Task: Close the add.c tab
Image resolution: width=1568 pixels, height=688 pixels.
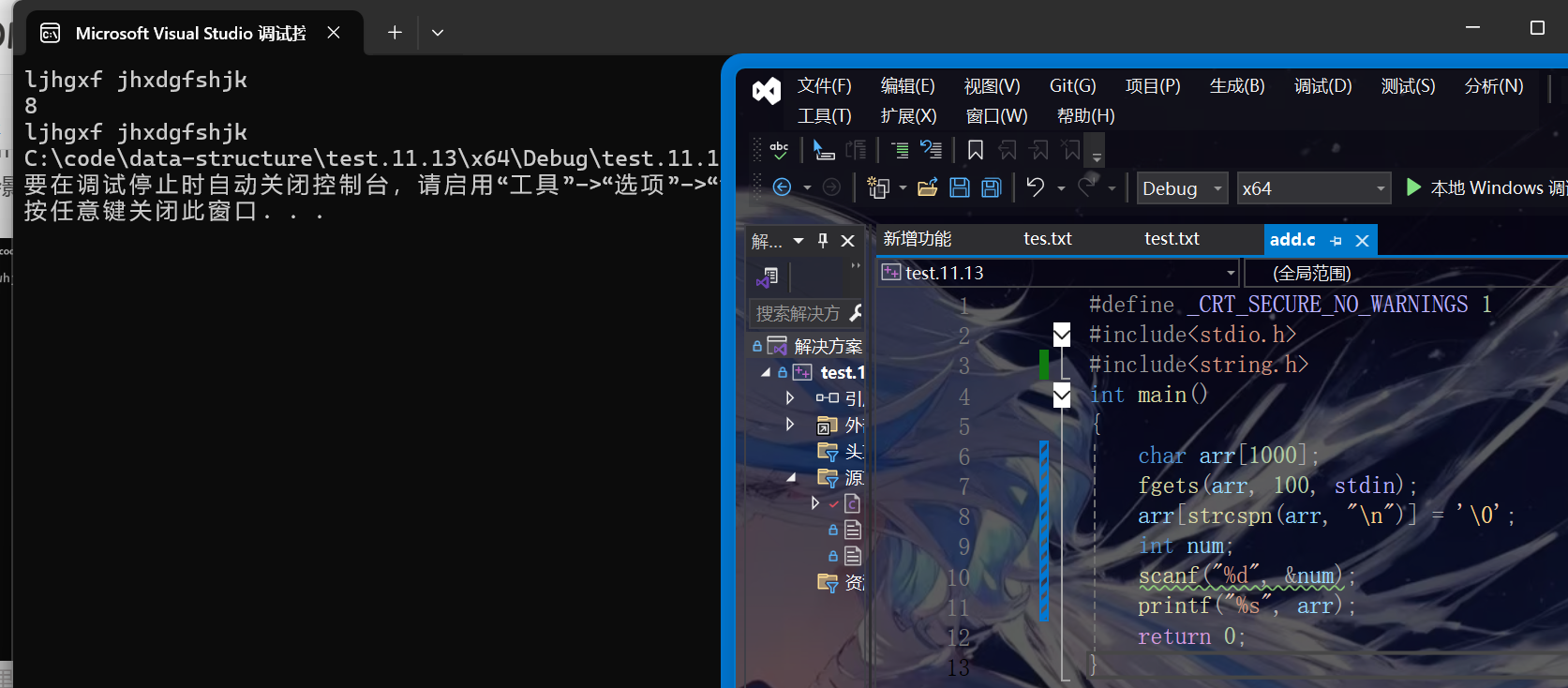Action: coord(1363,241)
